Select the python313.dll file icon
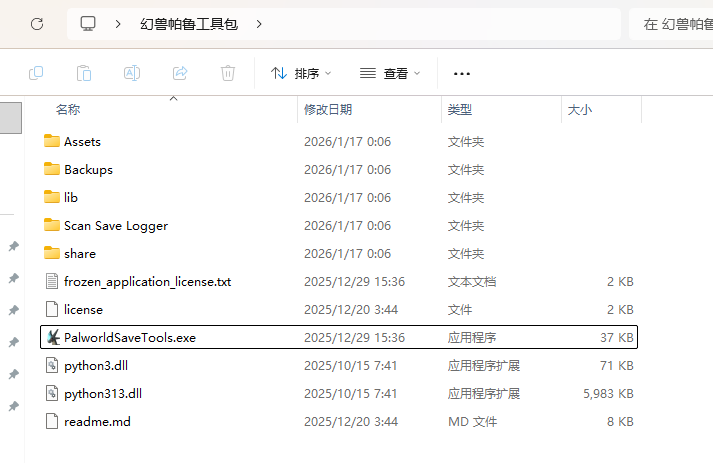Viewport: 713px width, 463px height. click(53, 393)
